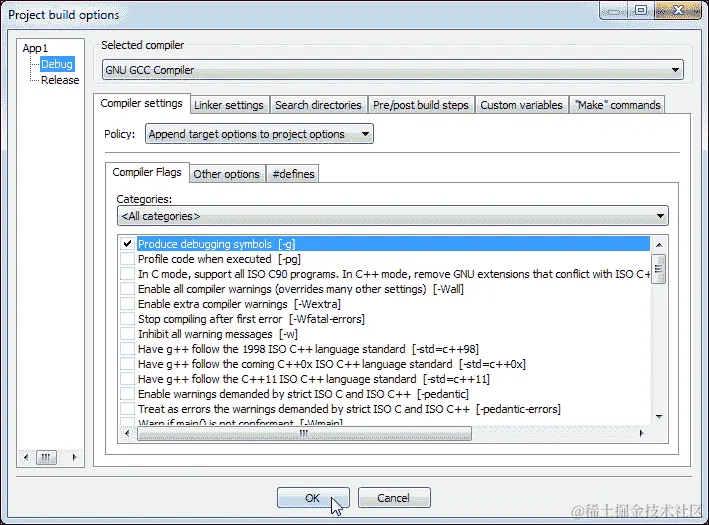Enable all compiler warnings [-Wall] checkbox
The width and height of the screenshot is (709, 525).
pos(127,289)
